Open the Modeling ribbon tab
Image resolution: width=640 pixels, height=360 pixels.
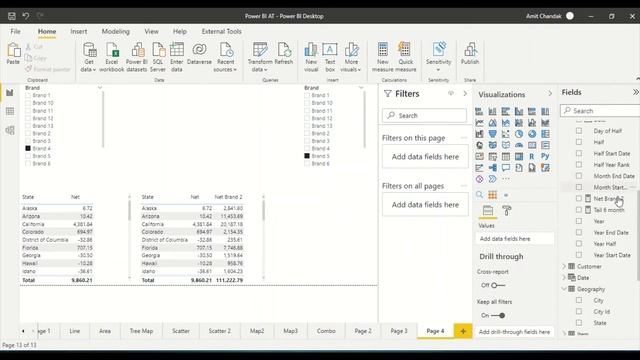point(116,31)
